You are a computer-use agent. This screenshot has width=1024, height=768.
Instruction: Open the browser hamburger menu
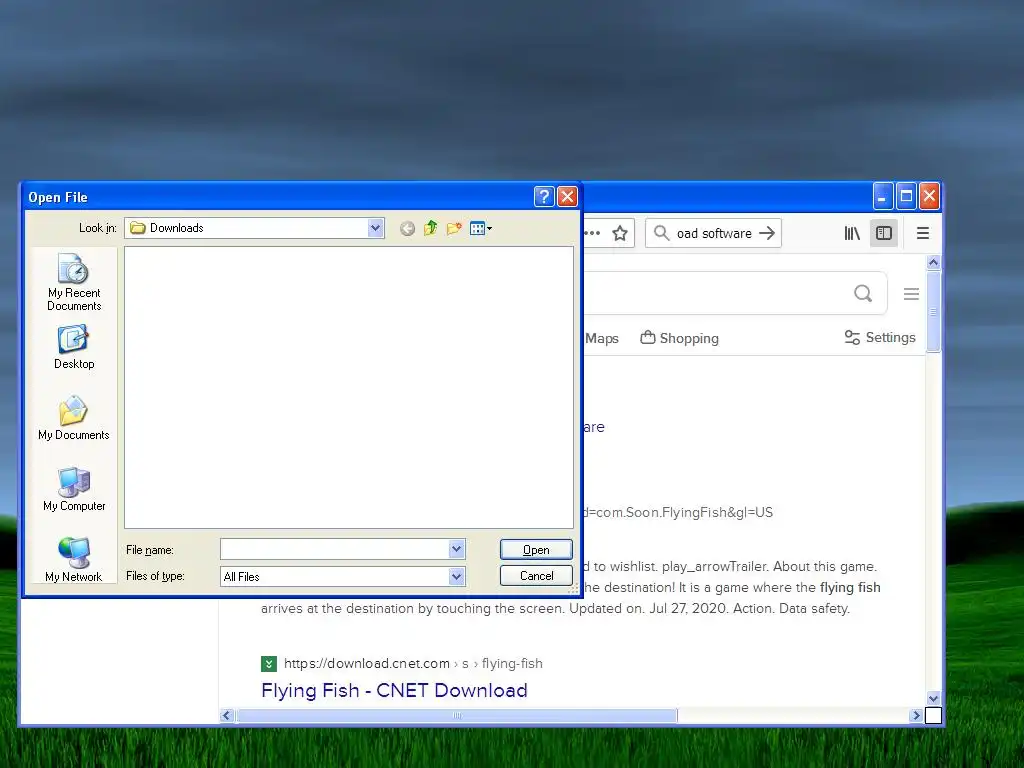point(923,233)
